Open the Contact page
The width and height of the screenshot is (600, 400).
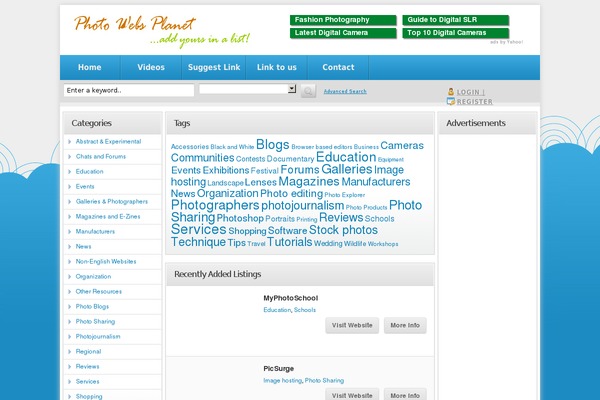point(338,67)
